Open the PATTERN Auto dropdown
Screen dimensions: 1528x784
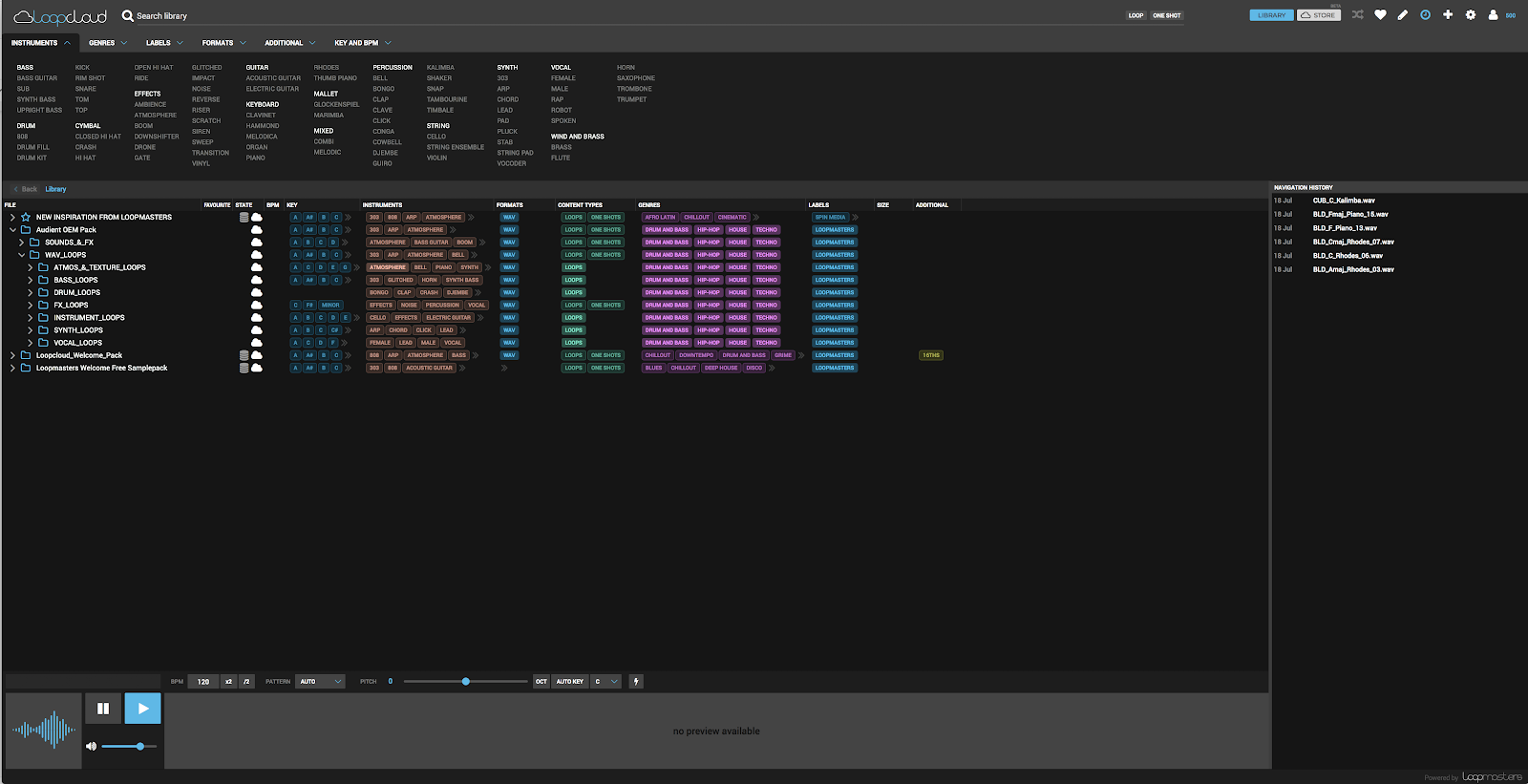(321, 682)
